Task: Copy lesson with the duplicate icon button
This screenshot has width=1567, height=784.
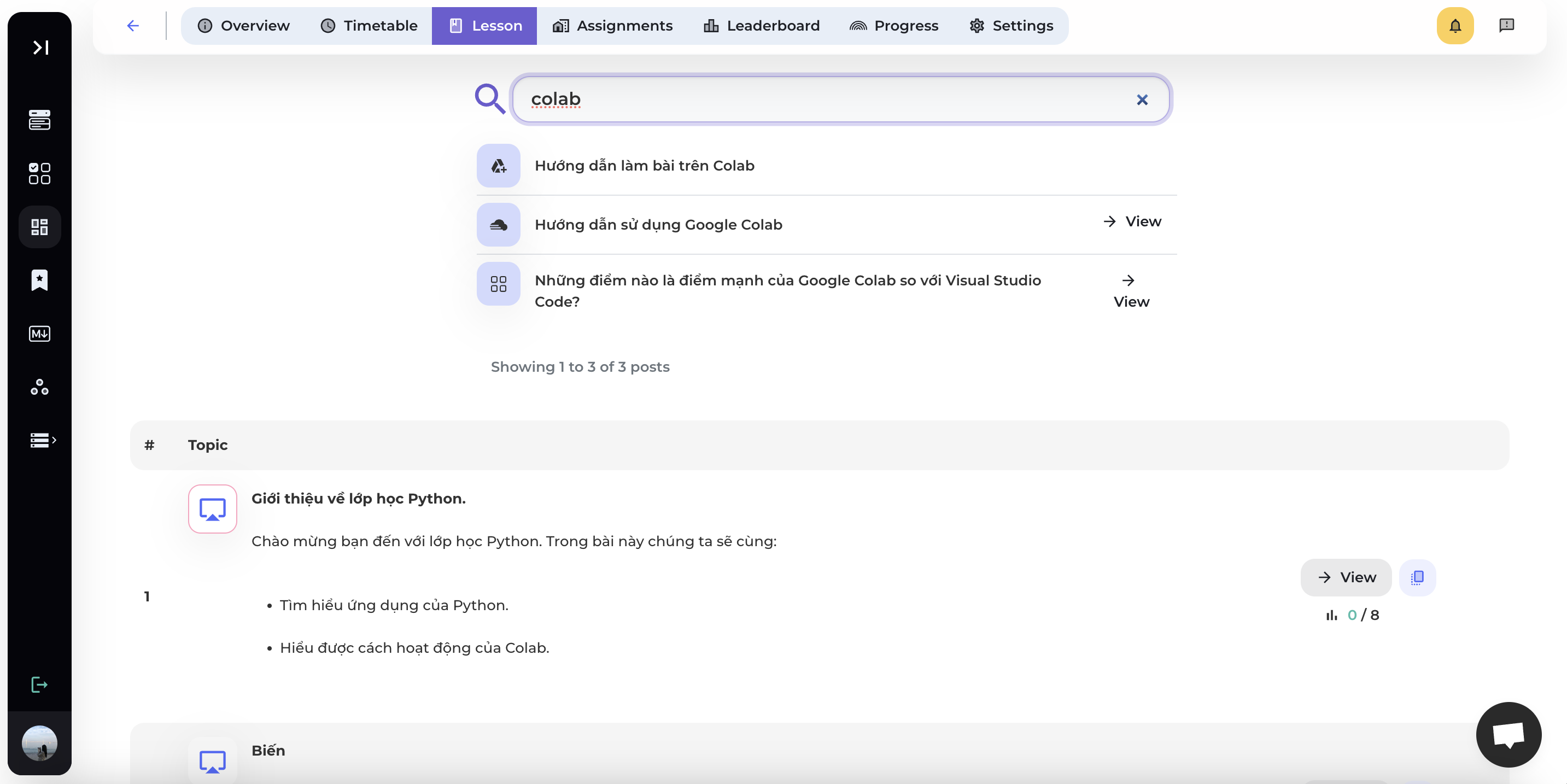Action: (1417, 577)
